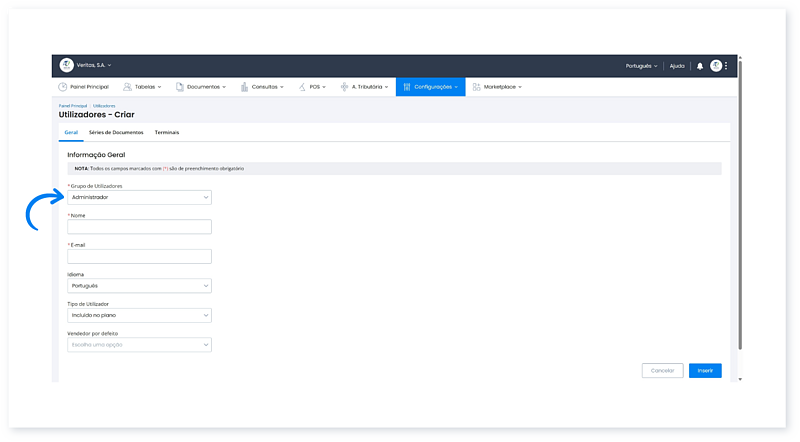Click the Painel Principal clock icon
Screen dimensions: 800x442
62,87
